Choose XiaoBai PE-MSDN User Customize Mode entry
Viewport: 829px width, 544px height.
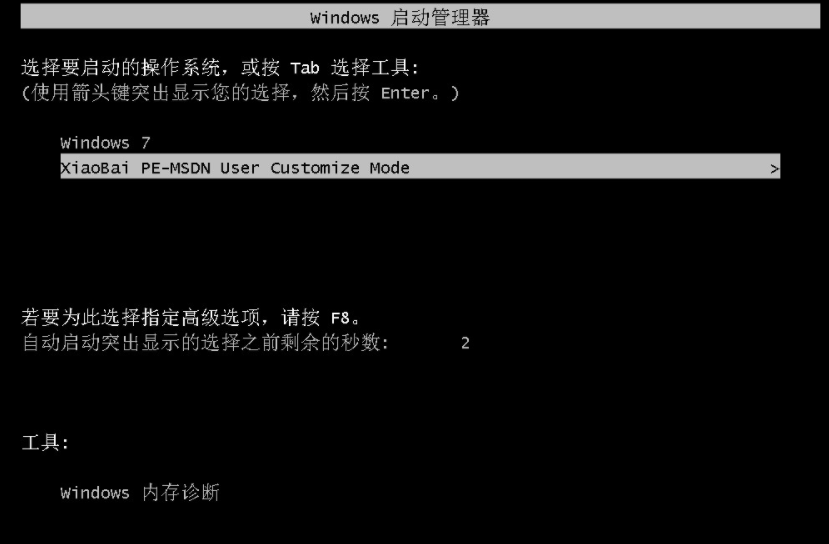pyautogui.click(x=420, y=167)
